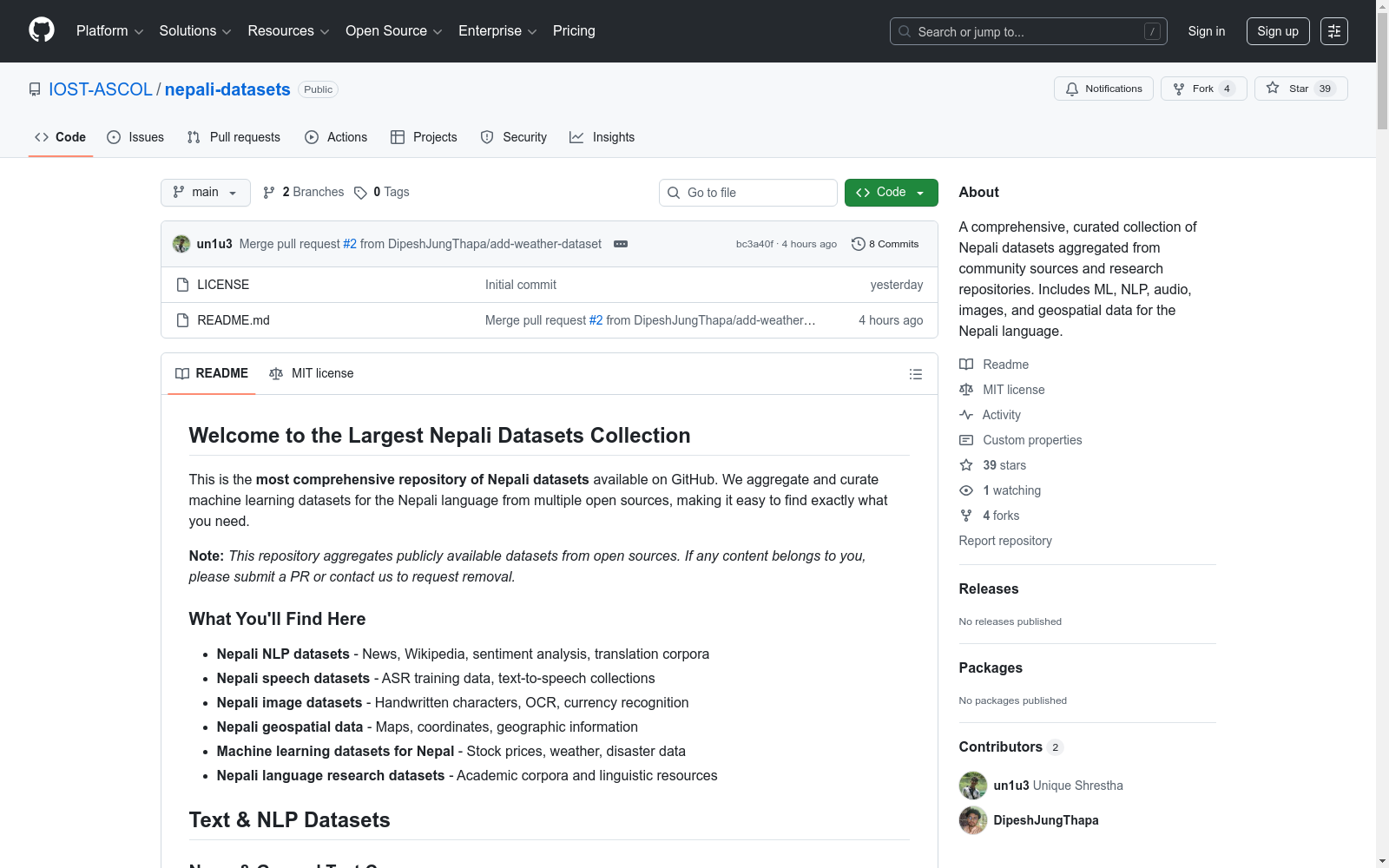Open the un1u3 Unique Shrestha contributor profile
The image size is (1389, 868).
coord(1058,786)
